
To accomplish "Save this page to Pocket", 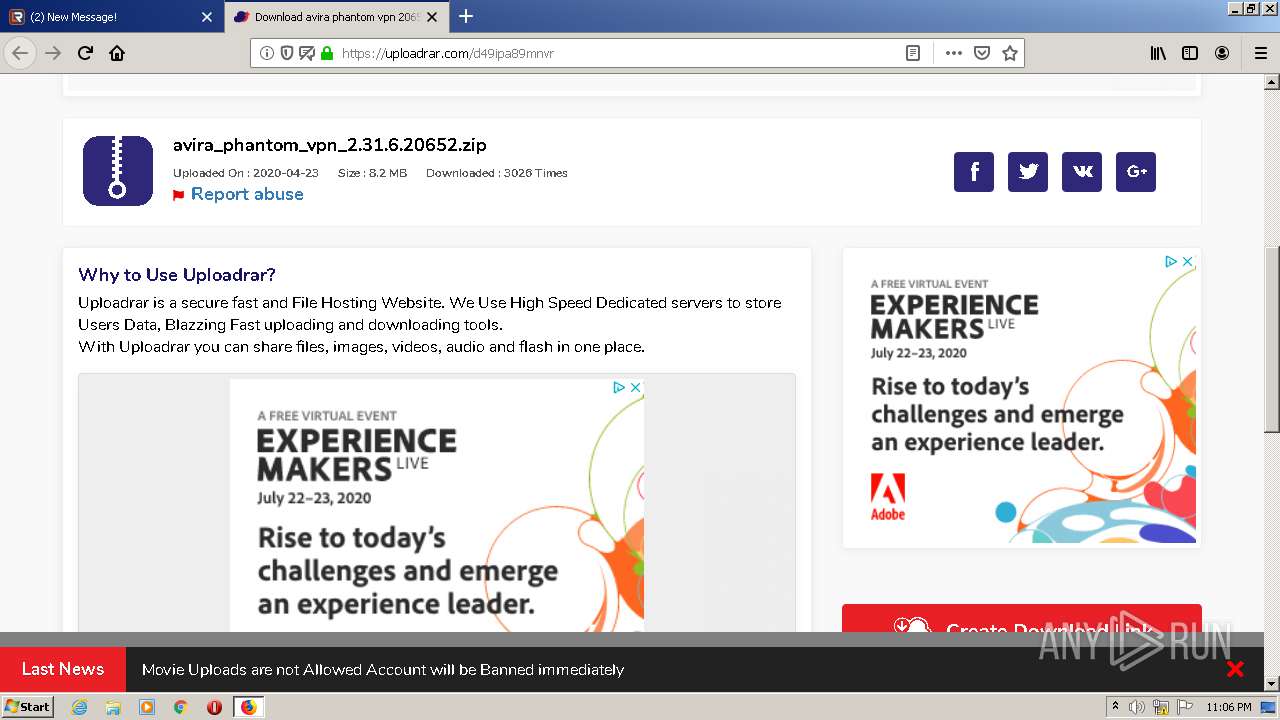I will pyautogui.click(x=982, y=53).
